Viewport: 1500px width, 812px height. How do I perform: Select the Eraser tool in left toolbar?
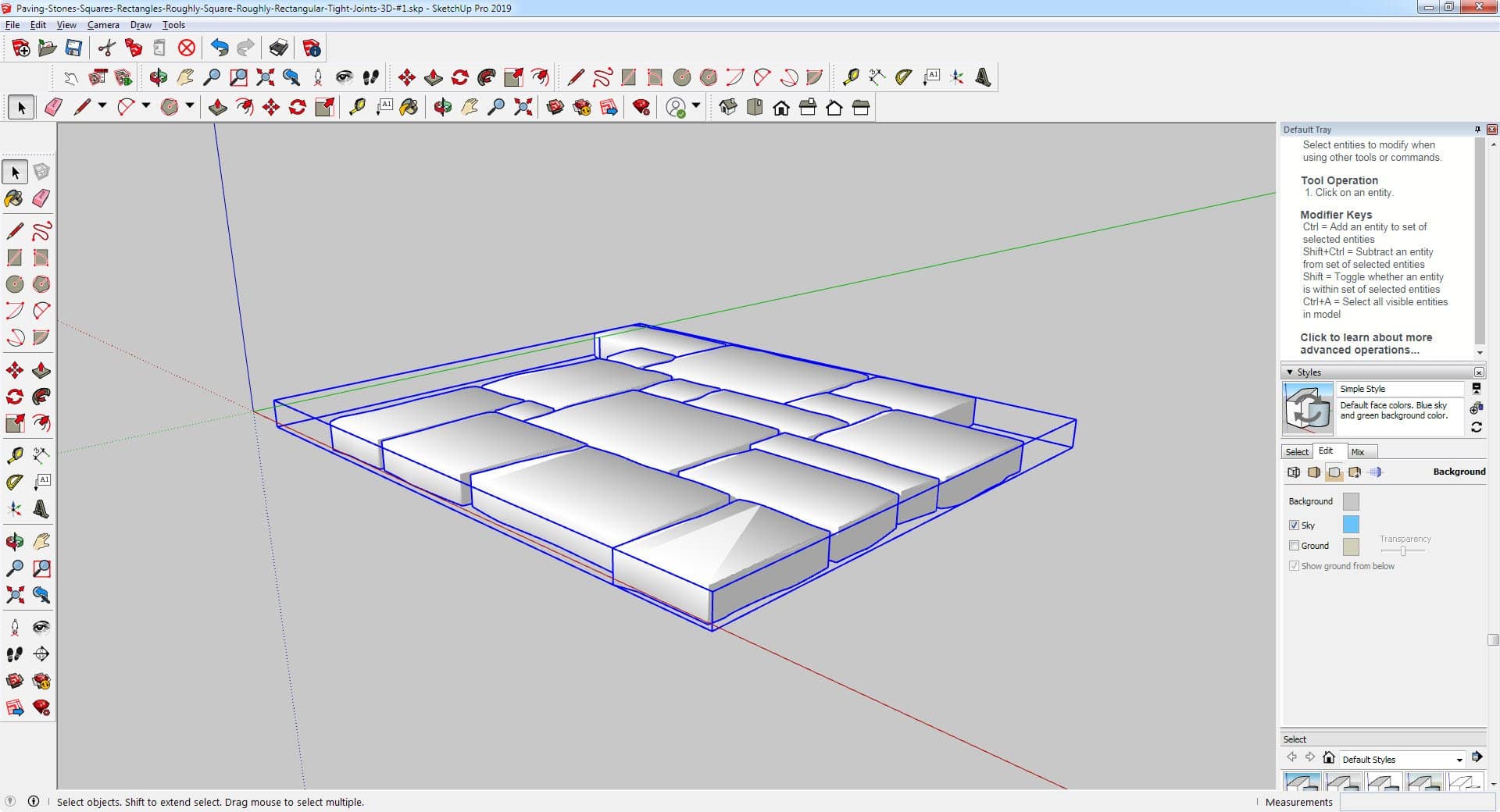click(41, 198)
